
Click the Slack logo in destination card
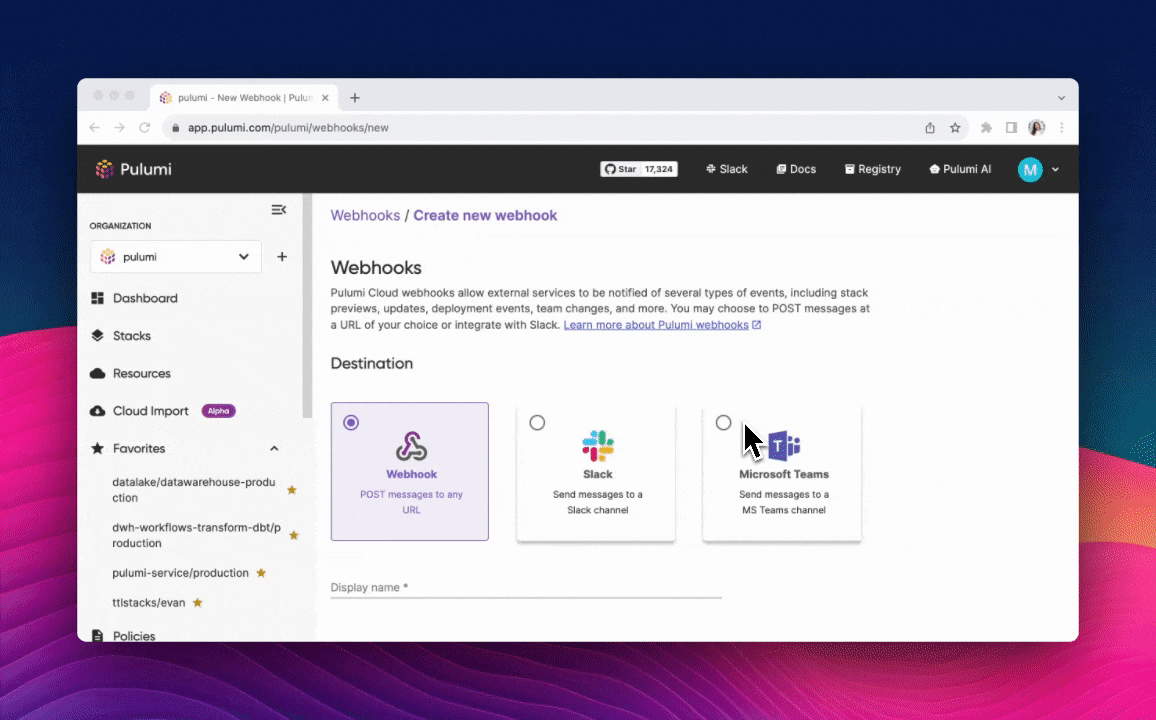point(598,446)
